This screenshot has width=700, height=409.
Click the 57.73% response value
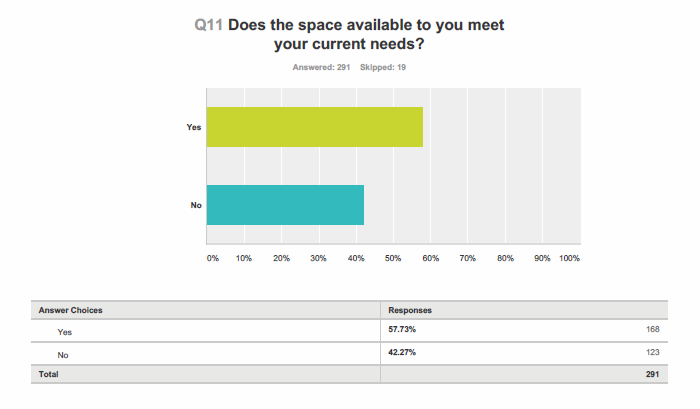pyautogui.click(x=402, y=330)
